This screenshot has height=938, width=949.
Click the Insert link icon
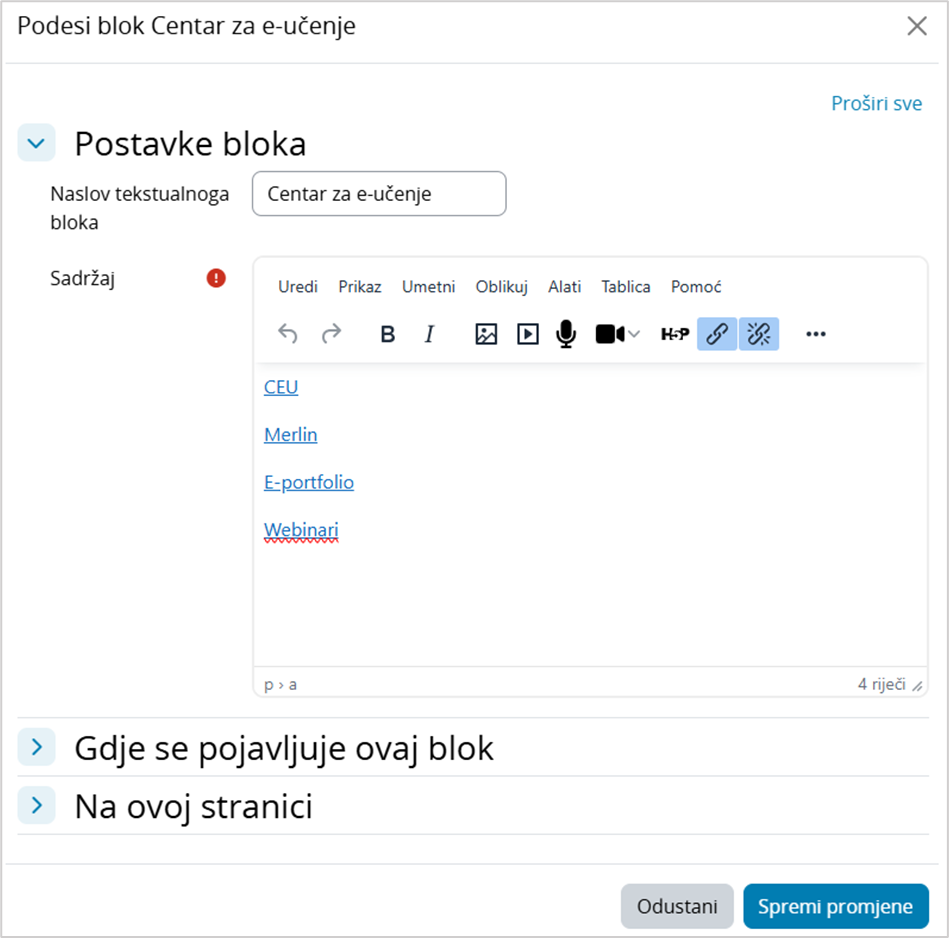coord(717,334)
